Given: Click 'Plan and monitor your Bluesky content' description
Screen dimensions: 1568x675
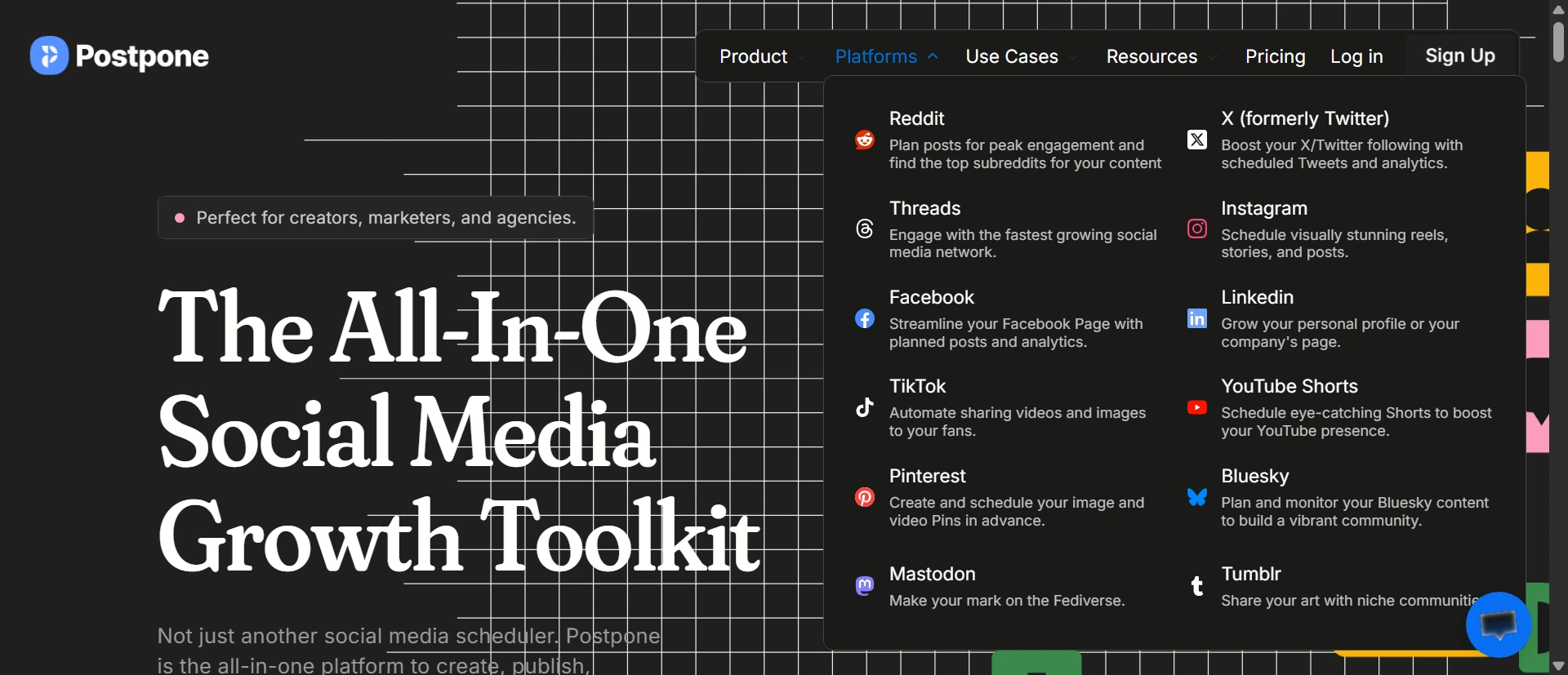Looking at the screenshot, I should [1355, 512].
